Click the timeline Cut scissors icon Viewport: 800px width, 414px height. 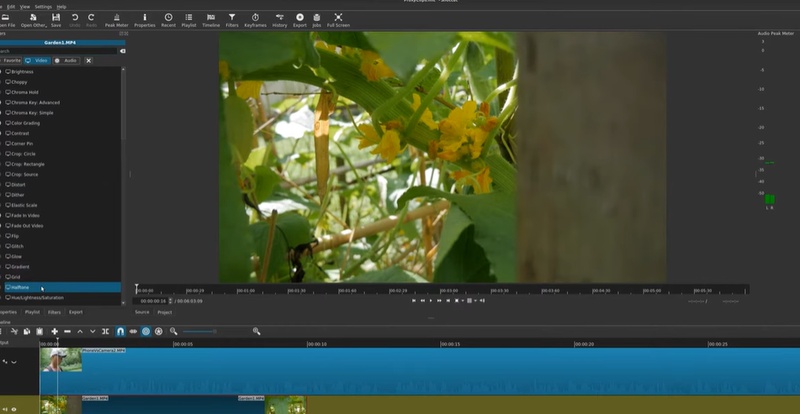tap(14, 331)
